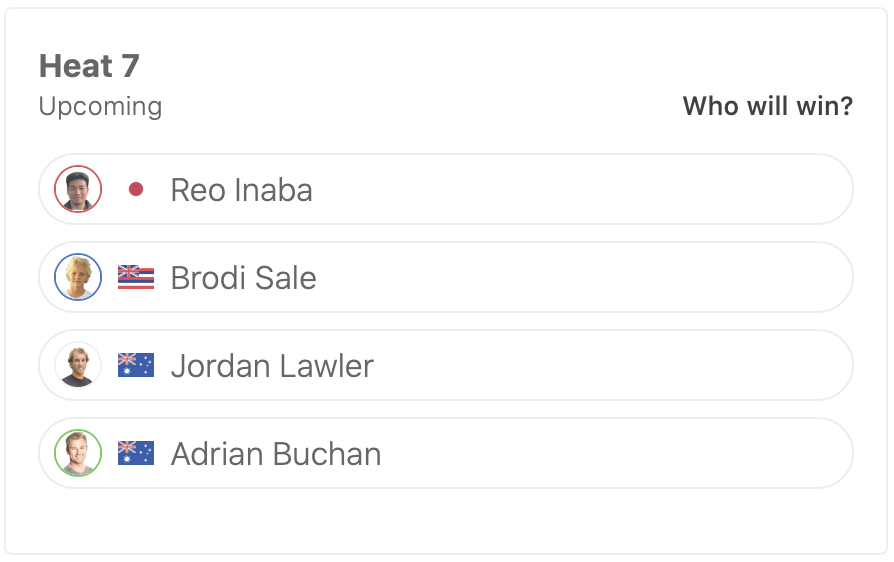Click Reo Inaba's avatar photo

point(78,189)
